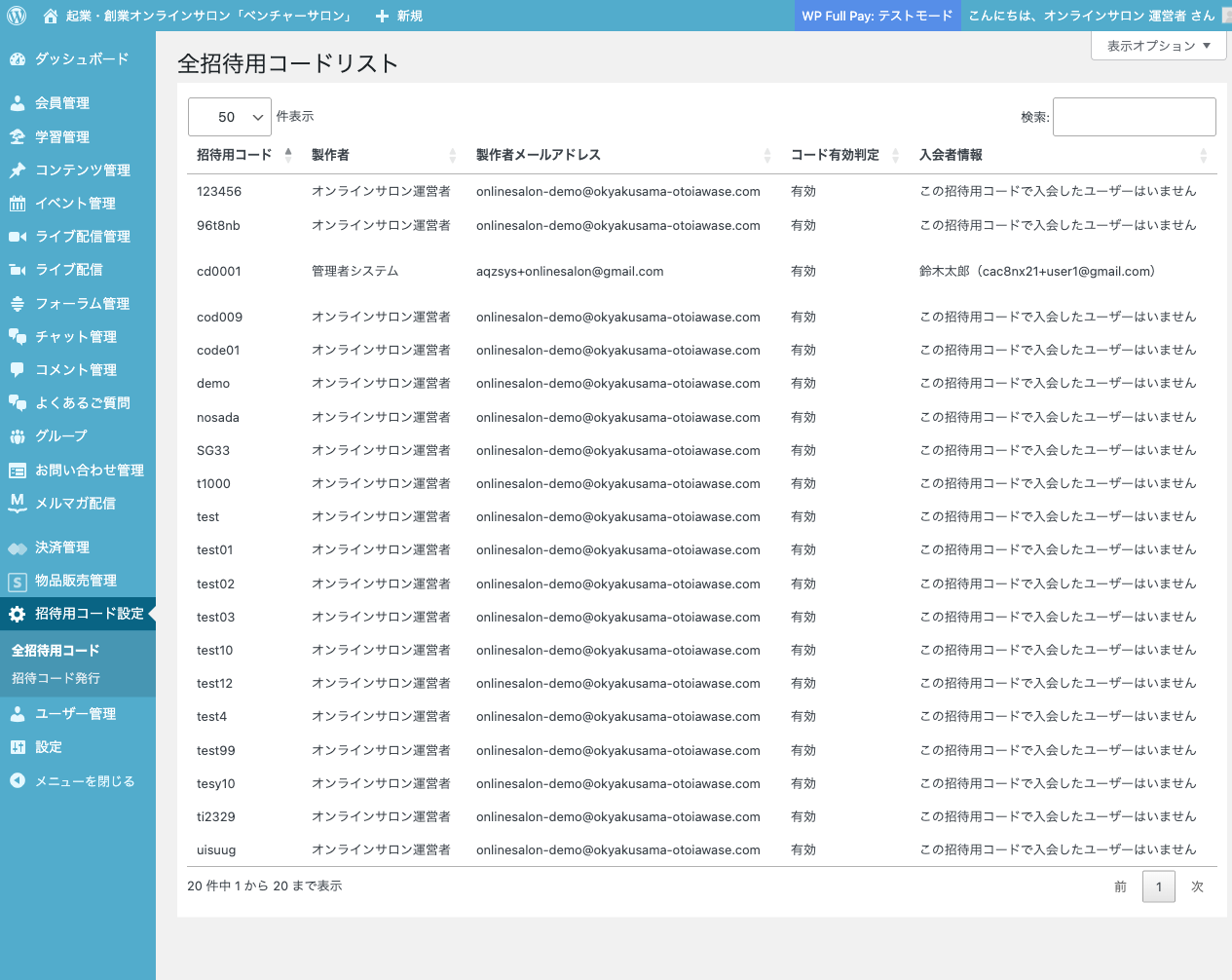Click the chat management bubbles icon

click(x=18, y=337)
